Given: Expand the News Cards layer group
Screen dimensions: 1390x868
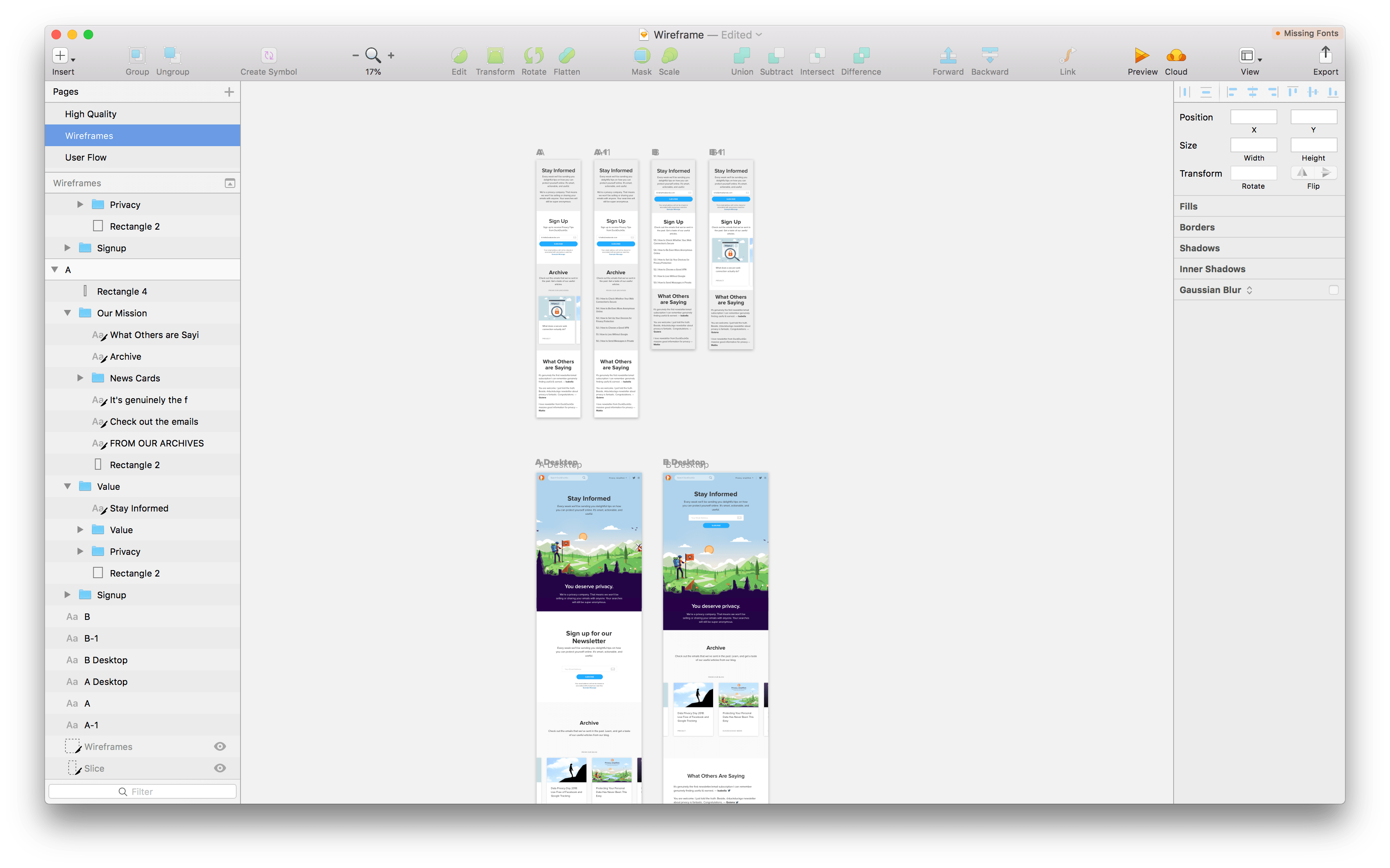Looking at the screenshot, I should [x=80, y=378].
